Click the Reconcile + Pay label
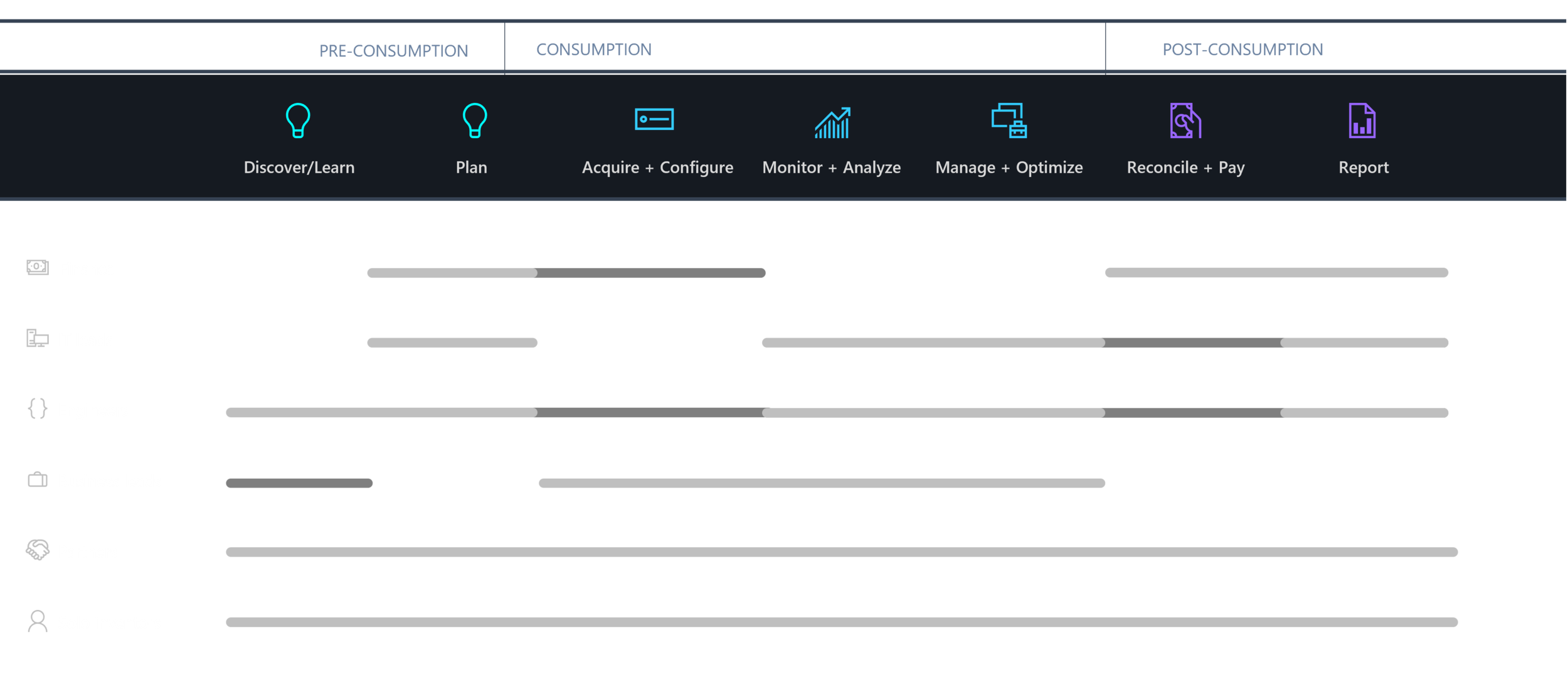 (x=1185, y=168)
